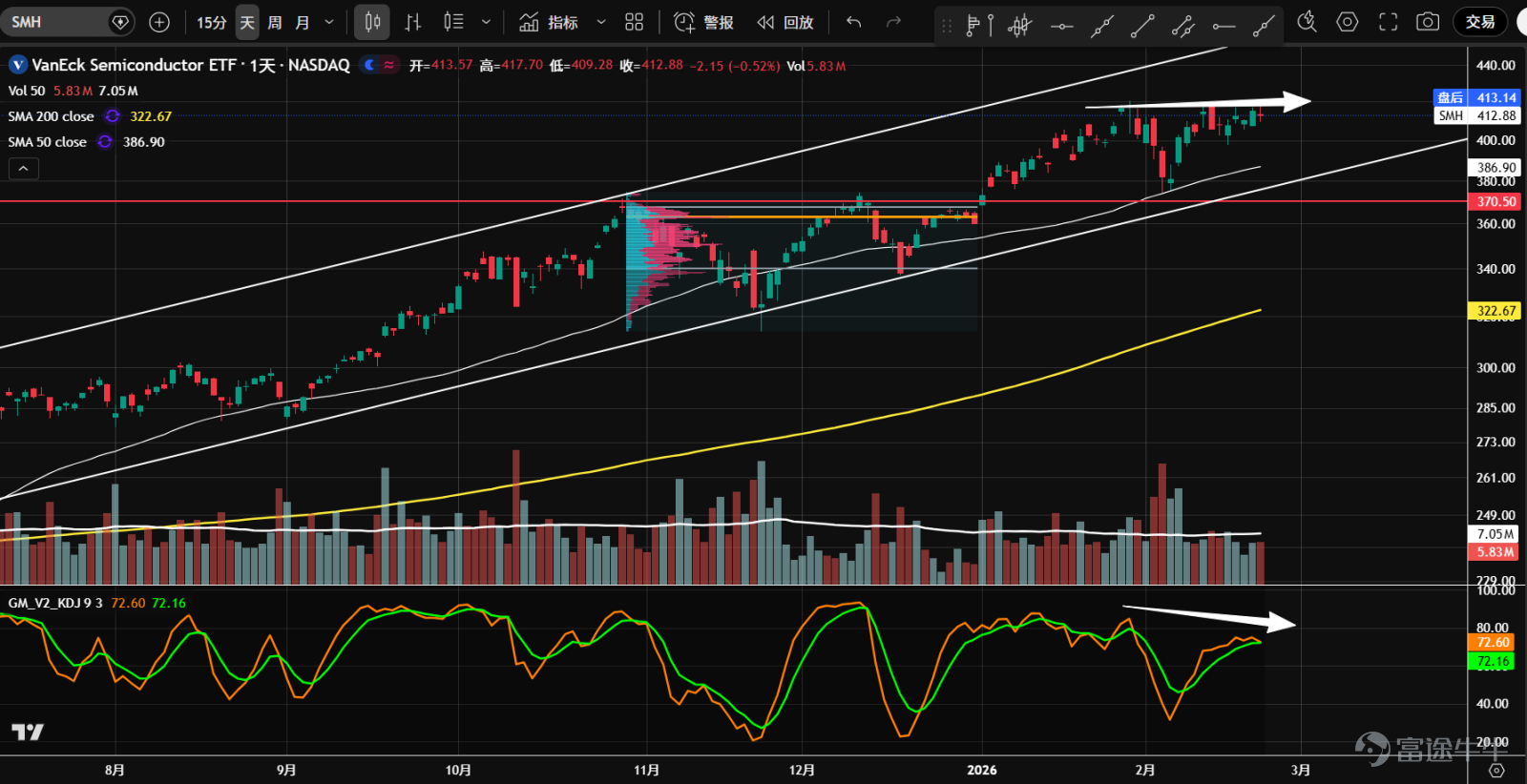The width and height of the screenshot is (1527, 784).
Task: Select the 天 daily interval
Action: coord(247,22)
